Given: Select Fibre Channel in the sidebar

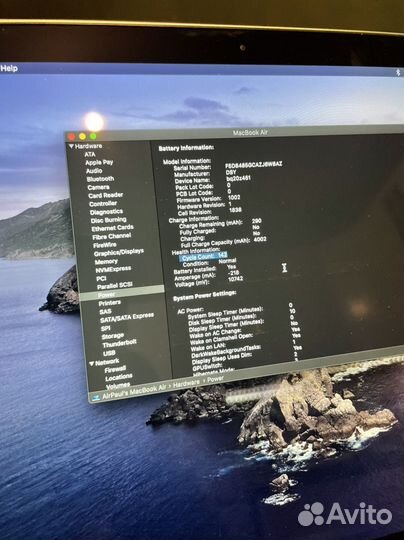Looking at the screenshot, I should click(x=112, y=237).
